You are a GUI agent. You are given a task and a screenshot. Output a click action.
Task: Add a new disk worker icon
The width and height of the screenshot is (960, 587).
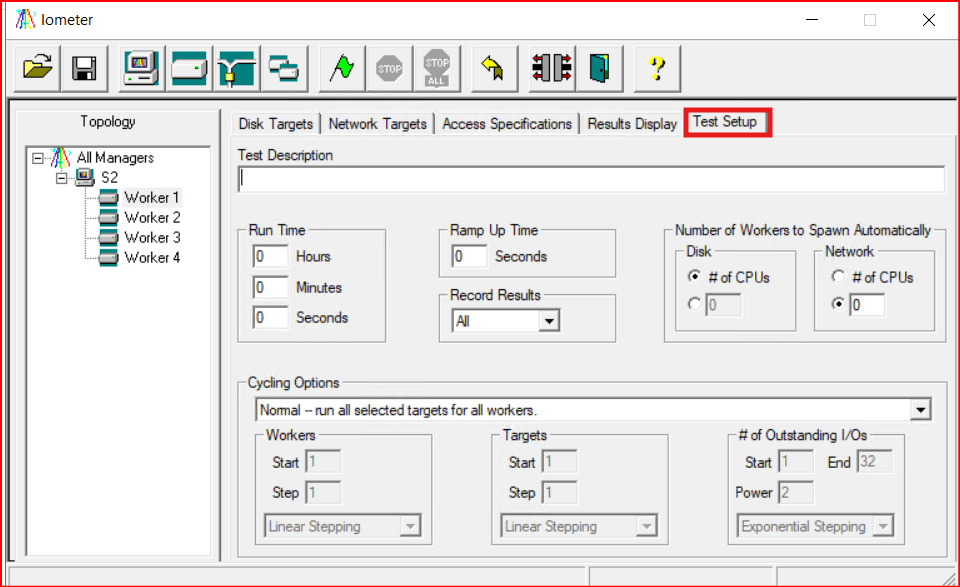click(x=189, y=68)
